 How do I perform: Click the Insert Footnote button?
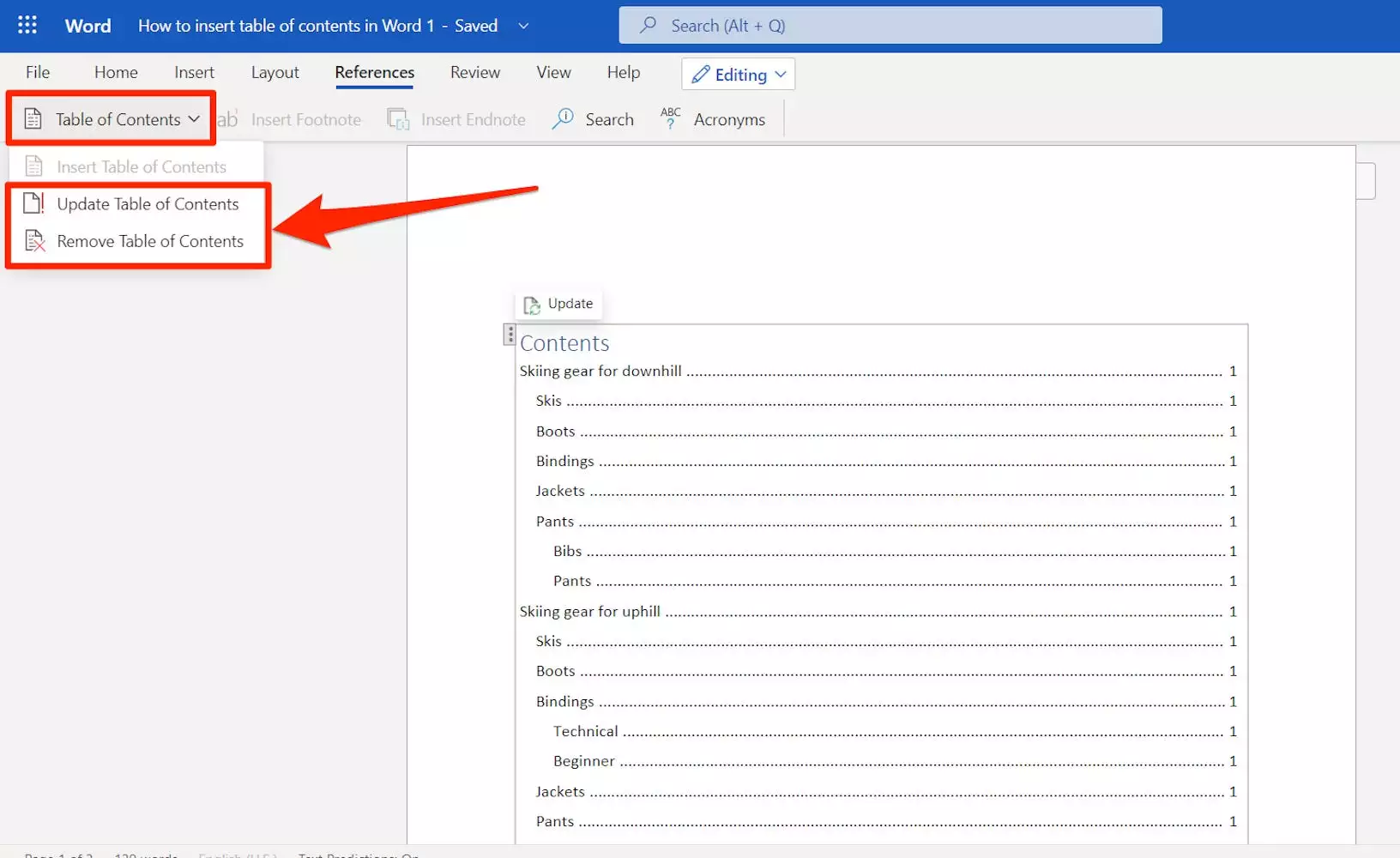[x=292, y=119]
